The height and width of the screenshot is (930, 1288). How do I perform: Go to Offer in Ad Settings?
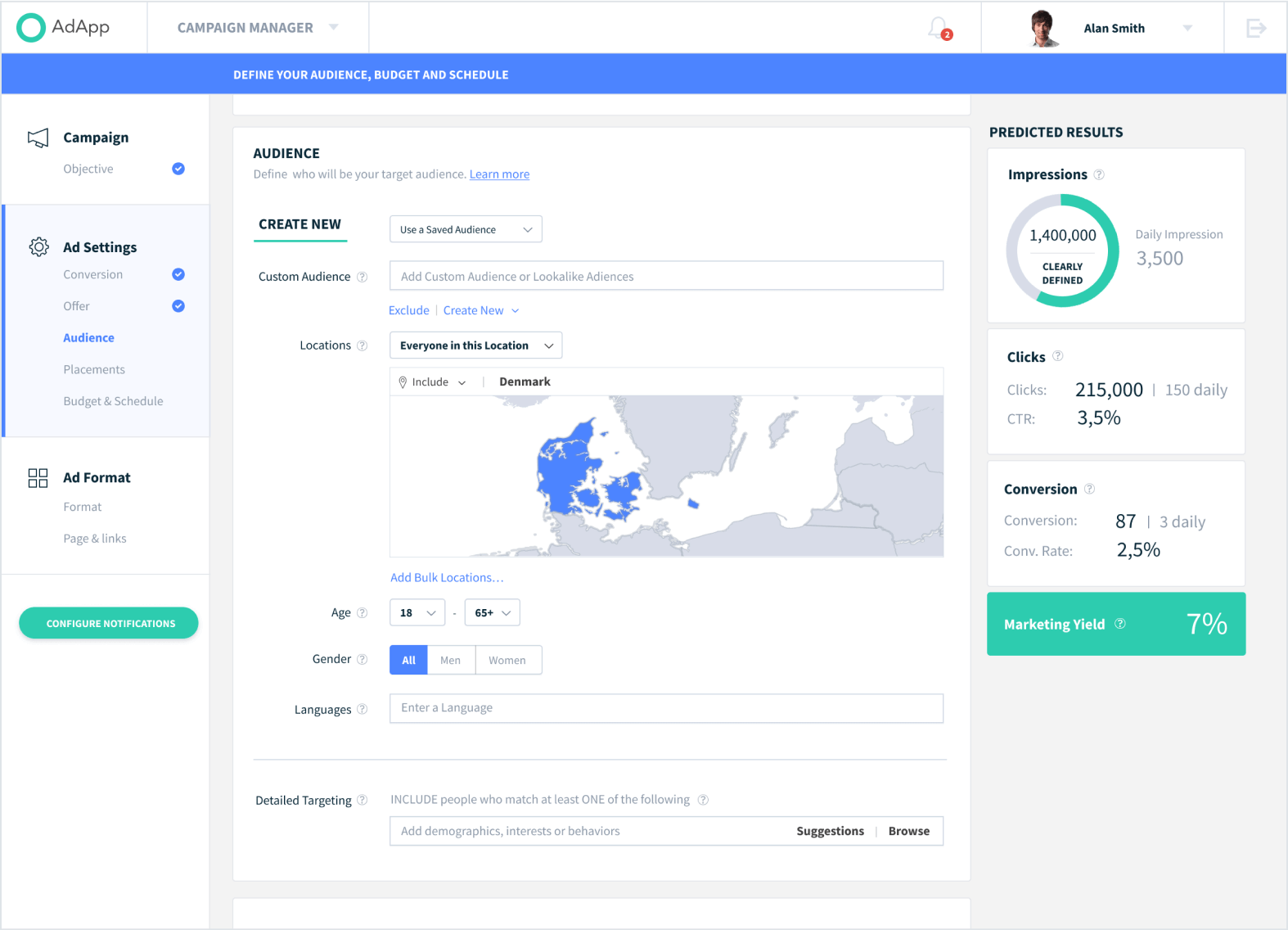pos(77,306)
